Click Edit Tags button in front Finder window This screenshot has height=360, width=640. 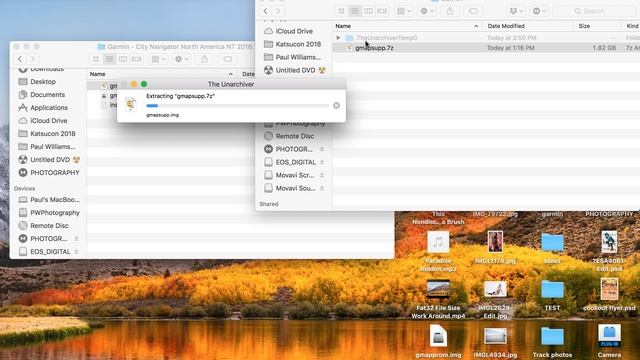point(473,11)
